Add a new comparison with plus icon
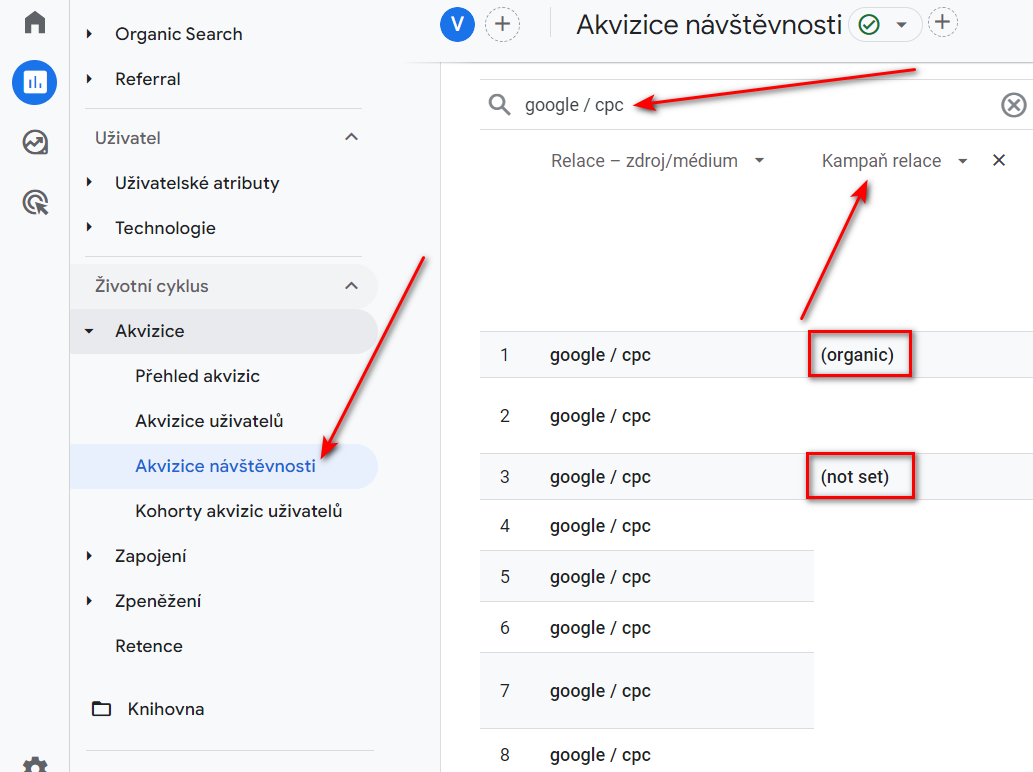 (x=502, y=24)
